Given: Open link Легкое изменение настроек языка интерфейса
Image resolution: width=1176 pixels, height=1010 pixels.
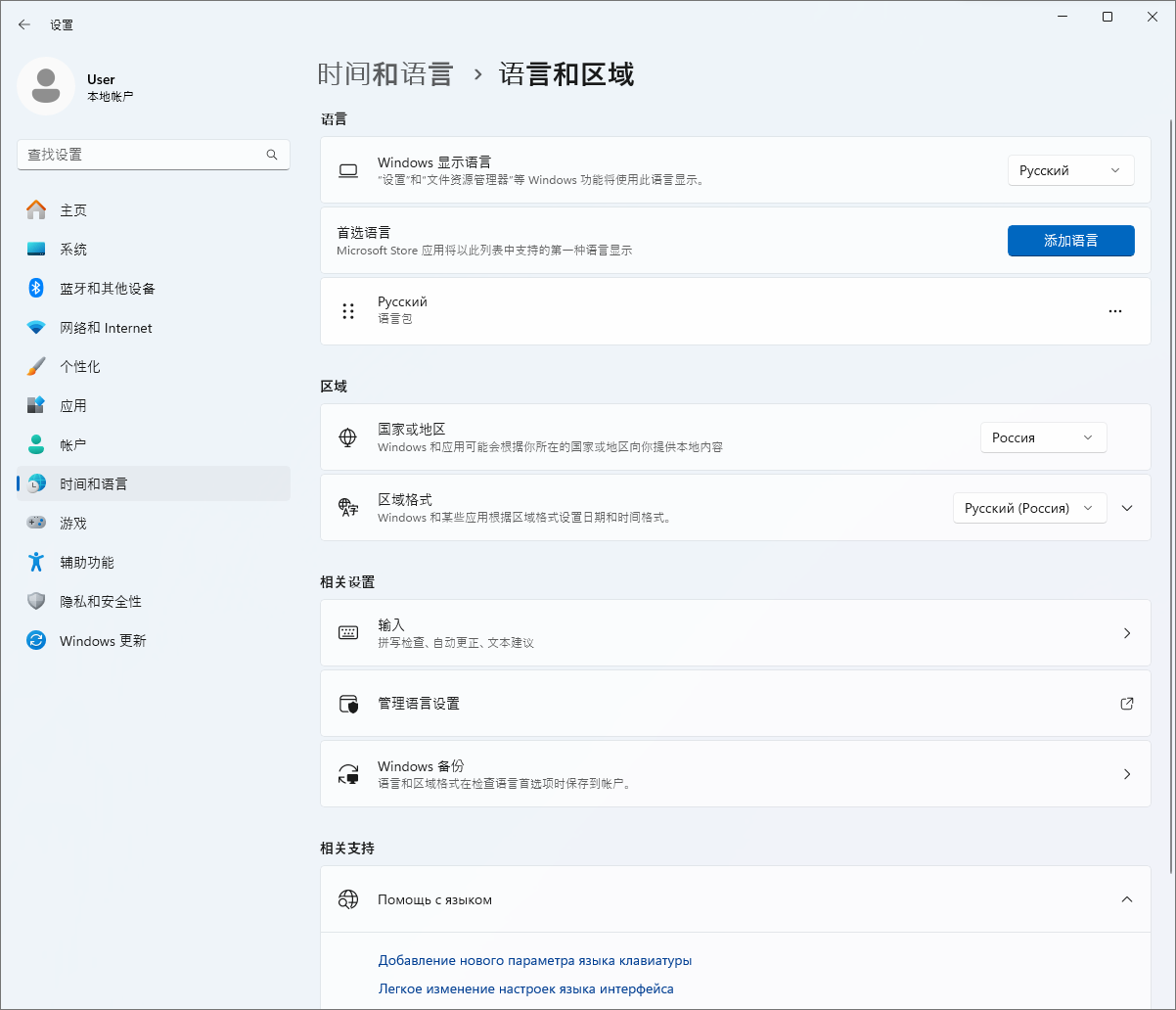Looking at the screenshot, I should click(525, 988).
